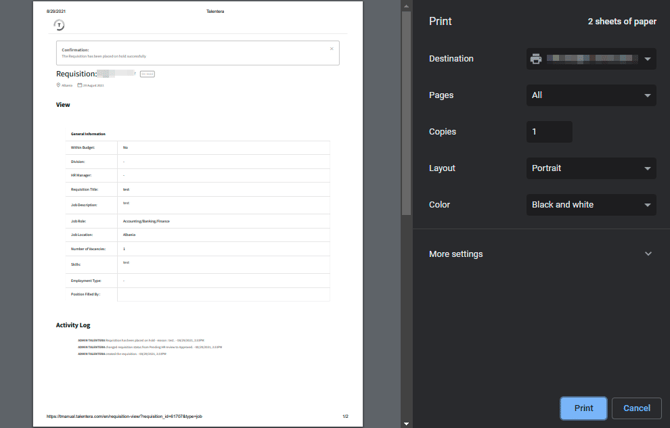Click the printer icon in Destination field

[x=536, y=59]
